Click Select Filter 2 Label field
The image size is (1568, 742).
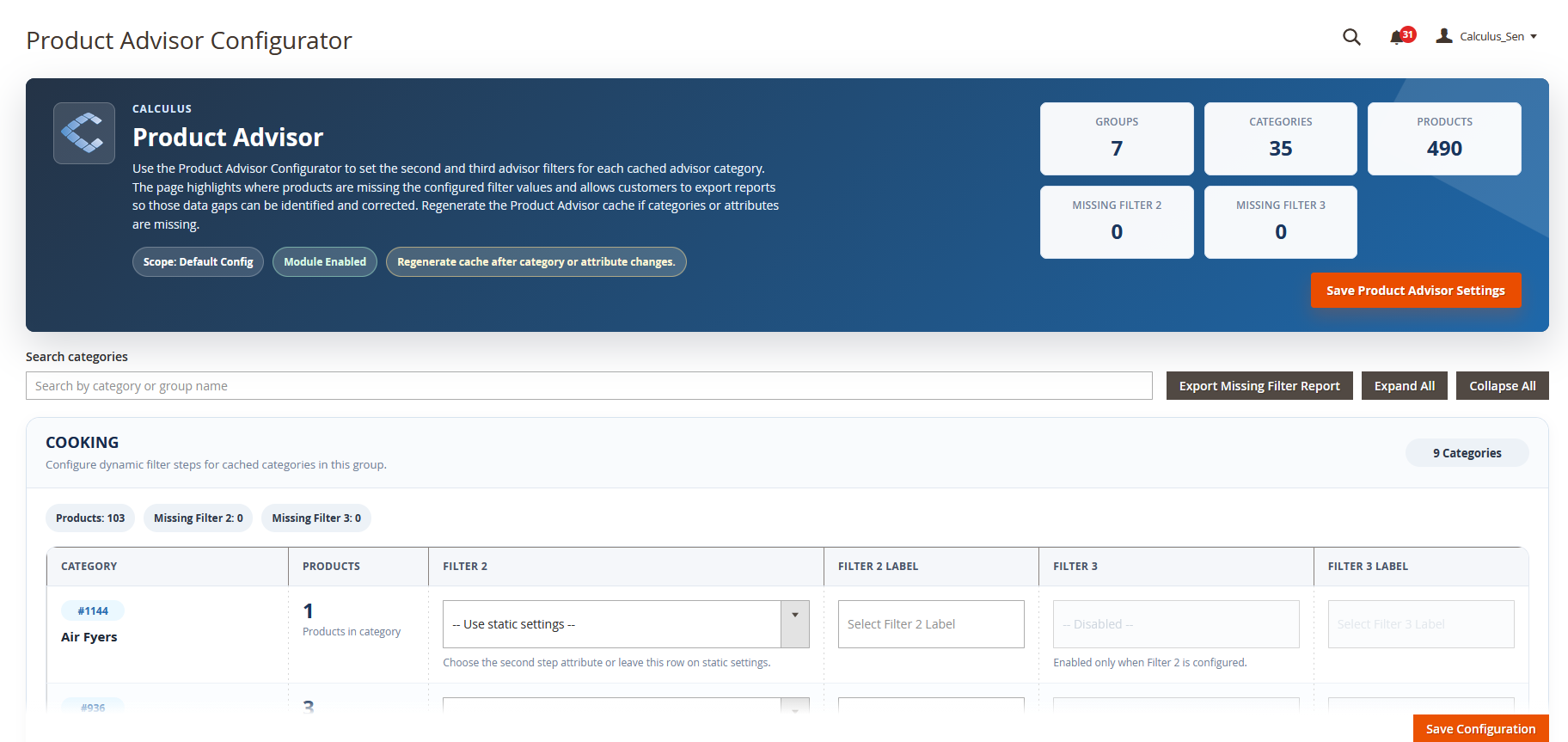click(931, 624)
